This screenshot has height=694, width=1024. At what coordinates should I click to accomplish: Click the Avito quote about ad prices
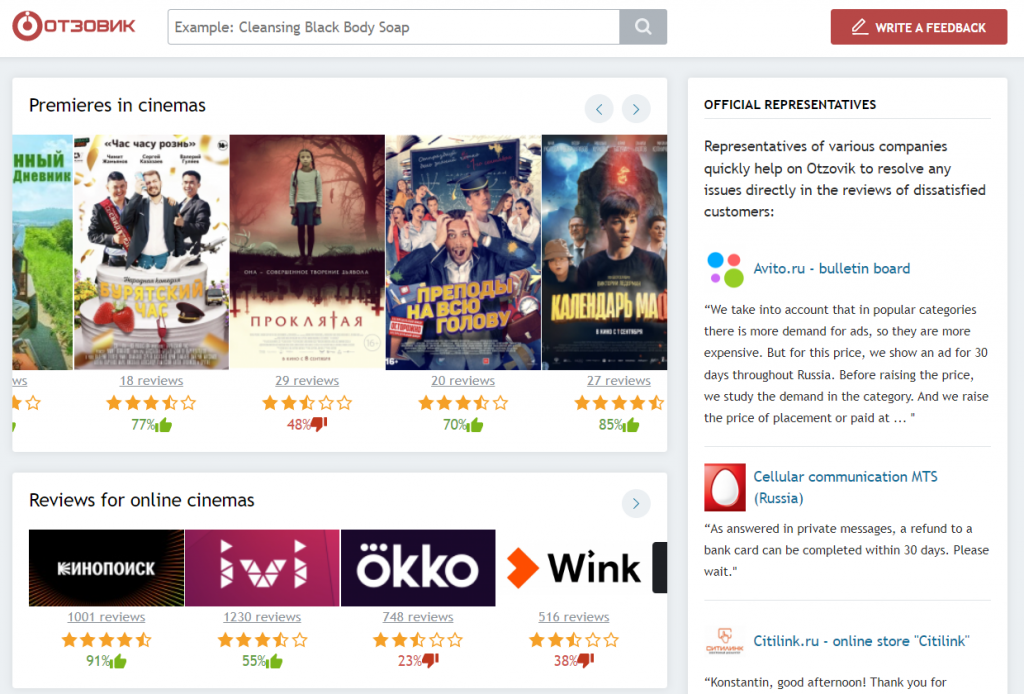point(846,364)
